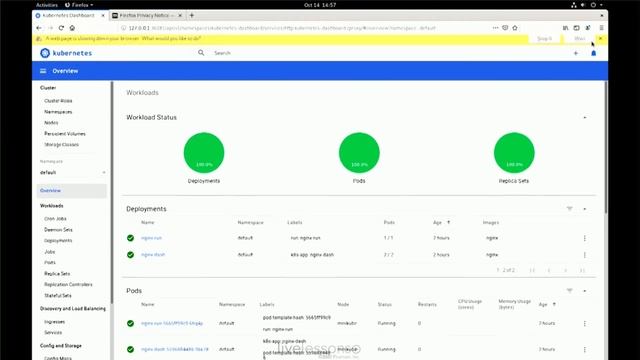Open actions menu for first pod row

584,323
